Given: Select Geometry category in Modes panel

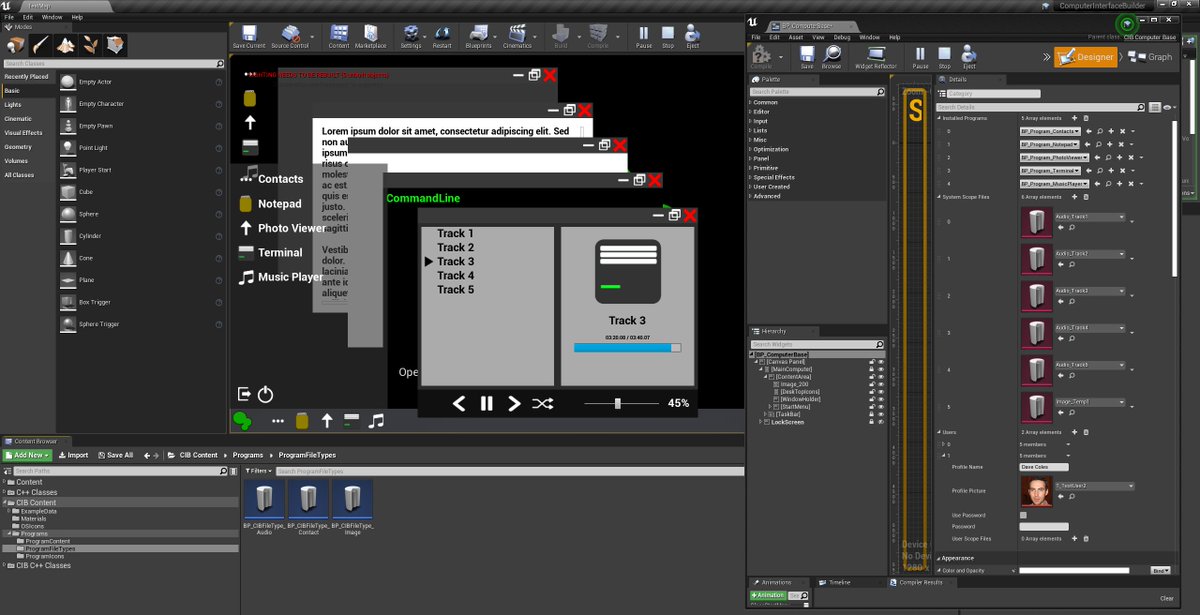Looking at the screenshot, I should 18,147.
